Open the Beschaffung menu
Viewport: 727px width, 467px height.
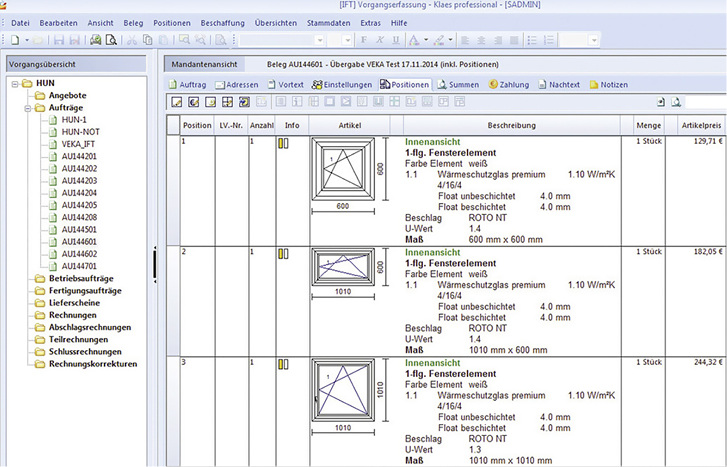coord(221,23)
